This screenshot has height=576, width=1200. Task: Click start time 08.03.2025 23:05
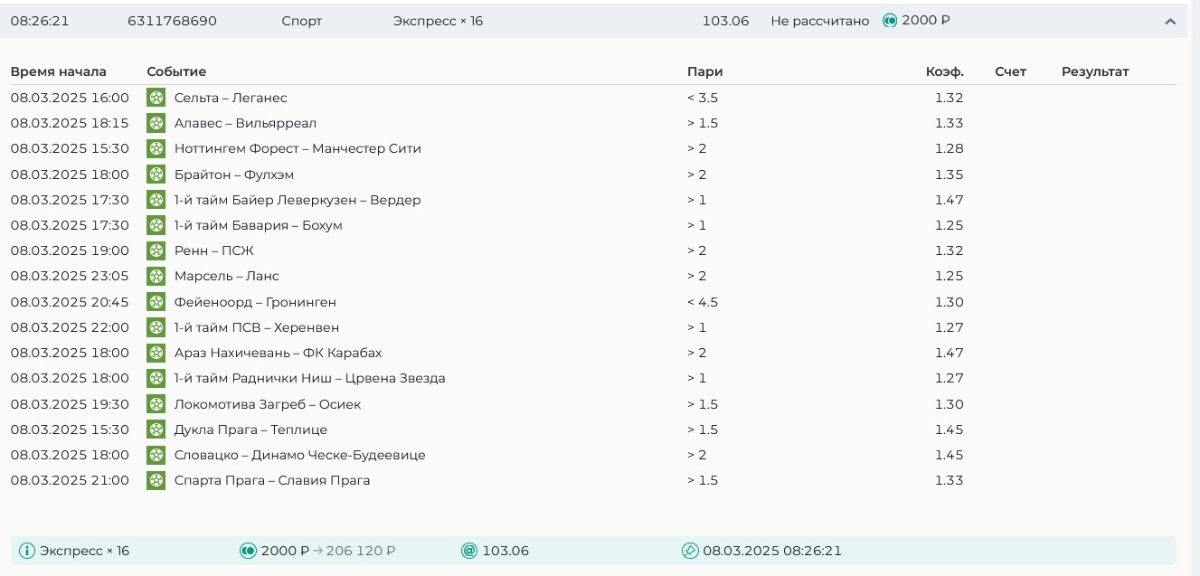pos(70,276)
